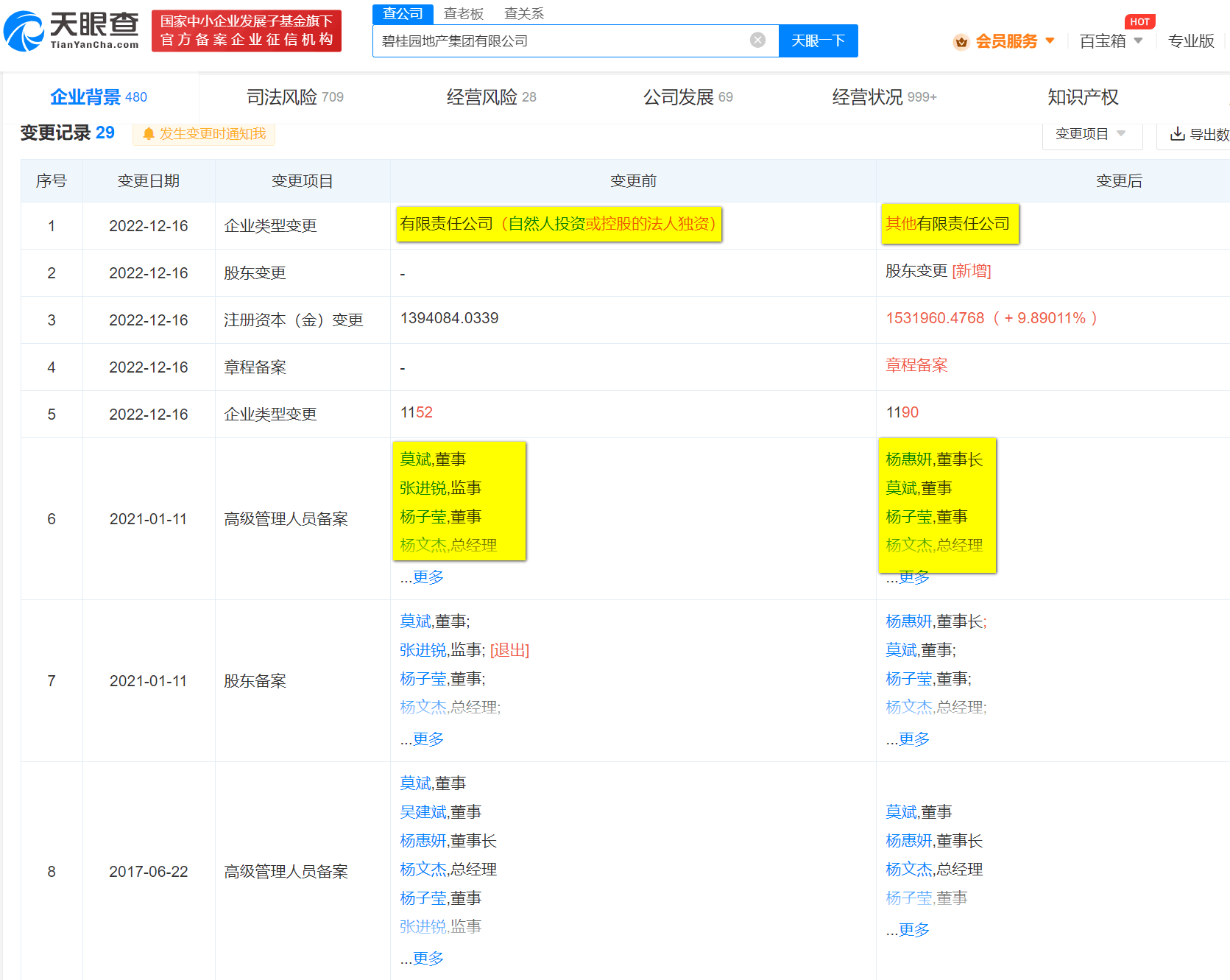
Task: Click 其他有限责任公司 in row 1
Action: click(948, 224)
